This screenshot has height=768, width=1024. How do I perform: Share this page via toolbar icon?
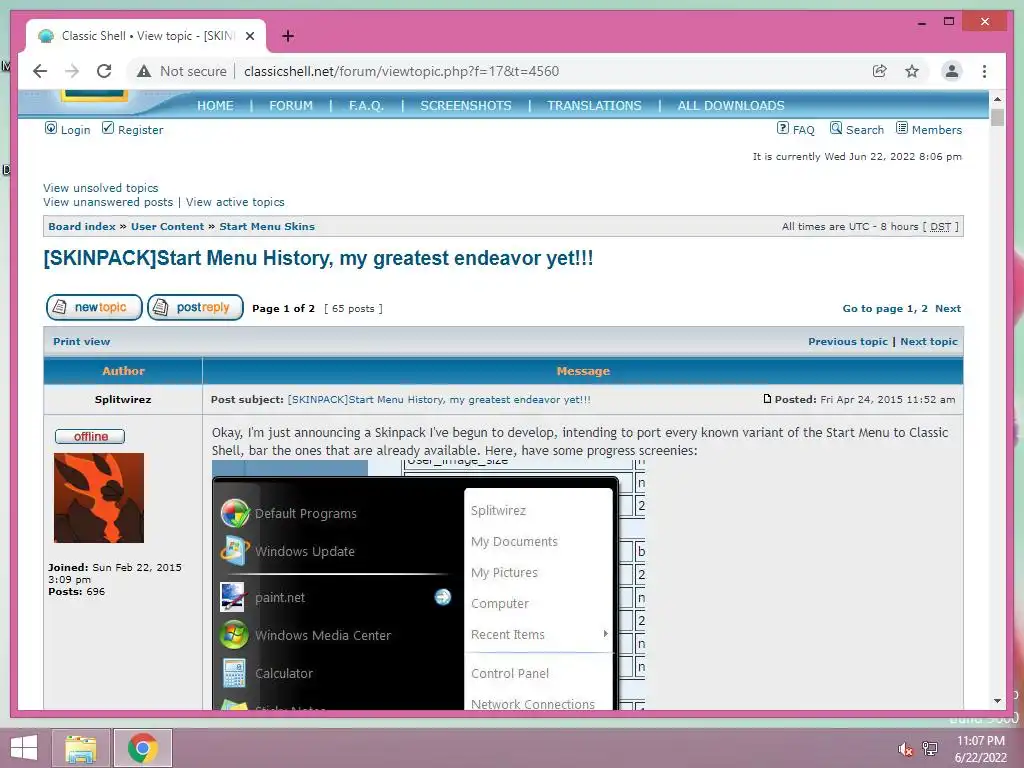(x=880, y=71)
